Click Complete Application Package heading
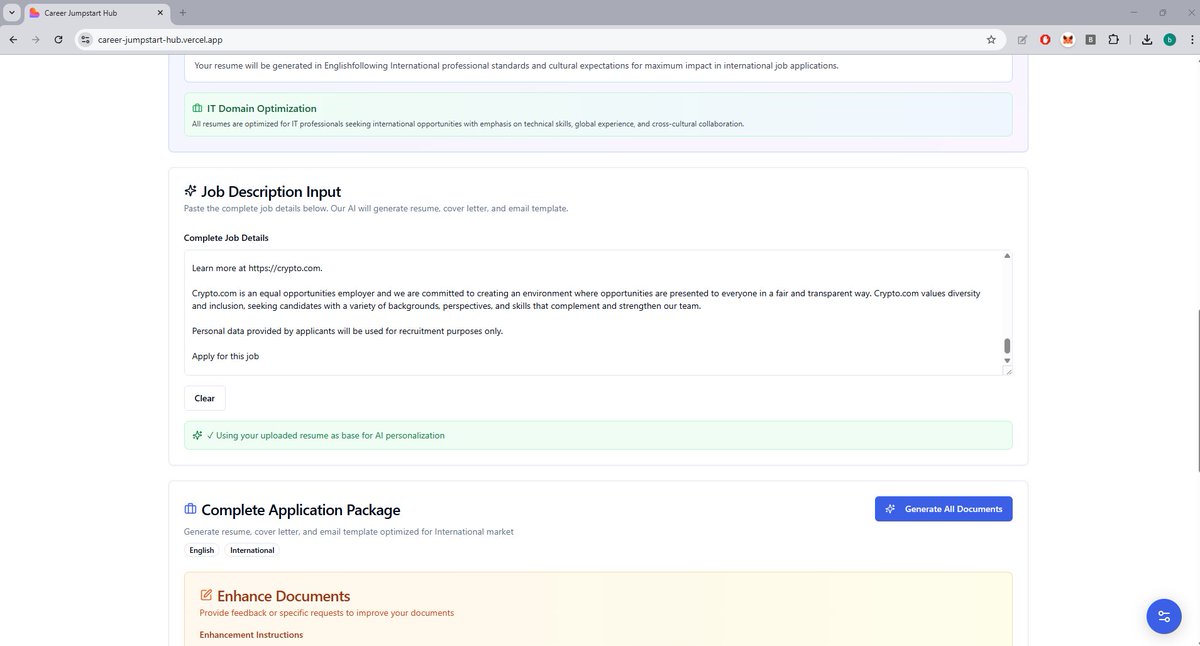The width and height of the screenshot is (1200, 646). click(301, 510)
